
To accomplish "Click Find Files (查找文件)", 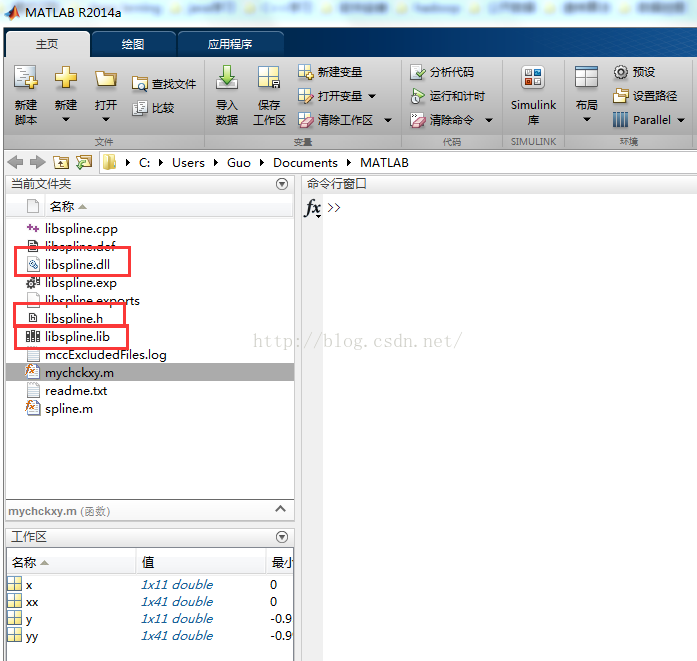I will point(164,84).
